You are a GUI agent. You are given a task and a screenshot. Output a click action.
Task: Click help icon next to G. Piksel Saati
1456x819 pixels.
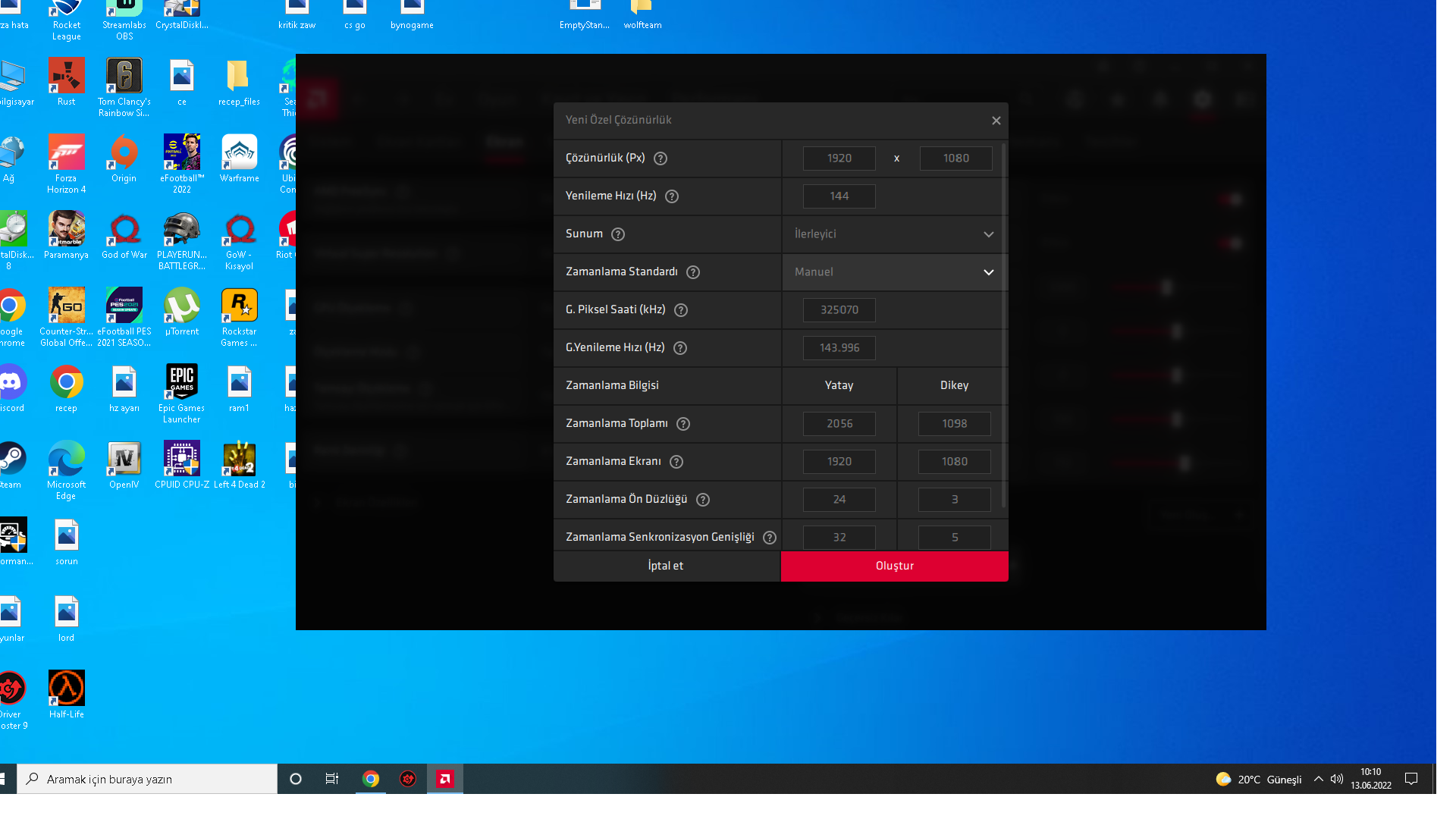pyautogui.click(x=681, y=310)
